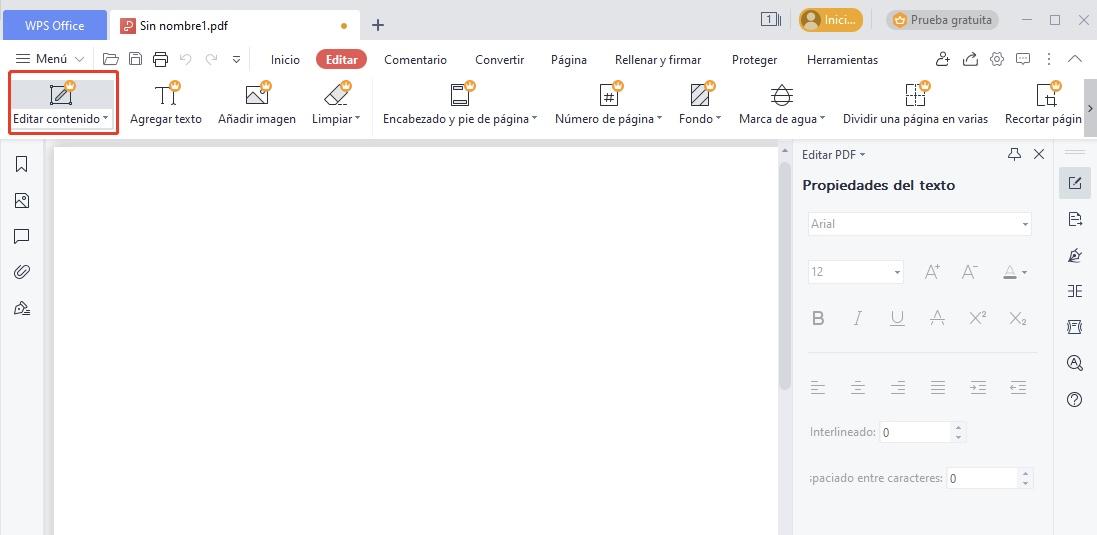Screen dimensions: 1097x535
Task: Toggle underline text formatting
Action: [897, 318]
